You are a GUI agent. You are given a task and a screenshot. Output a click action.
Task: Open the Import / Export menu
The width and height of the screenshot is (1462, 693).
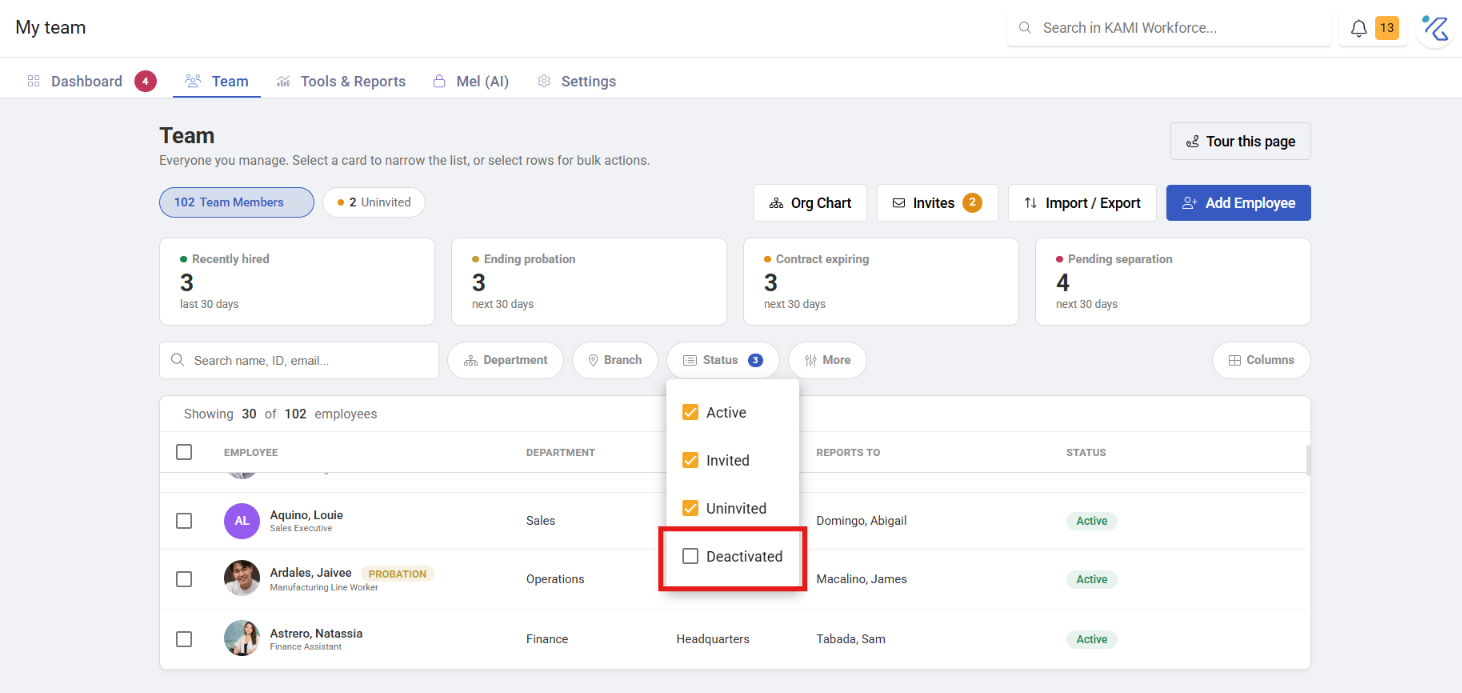point(1082,203)
